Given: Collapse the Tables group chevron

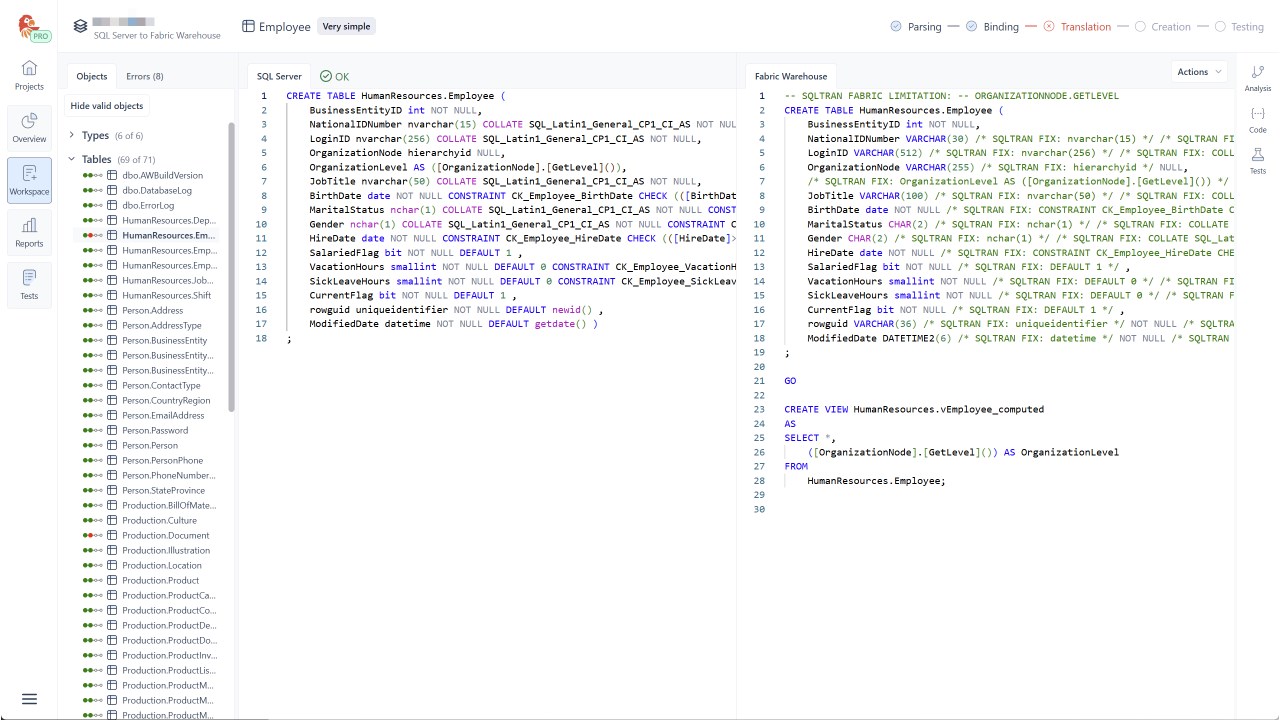Looking at the screenshot, I should pyautogui.click(x=72, y=159).
